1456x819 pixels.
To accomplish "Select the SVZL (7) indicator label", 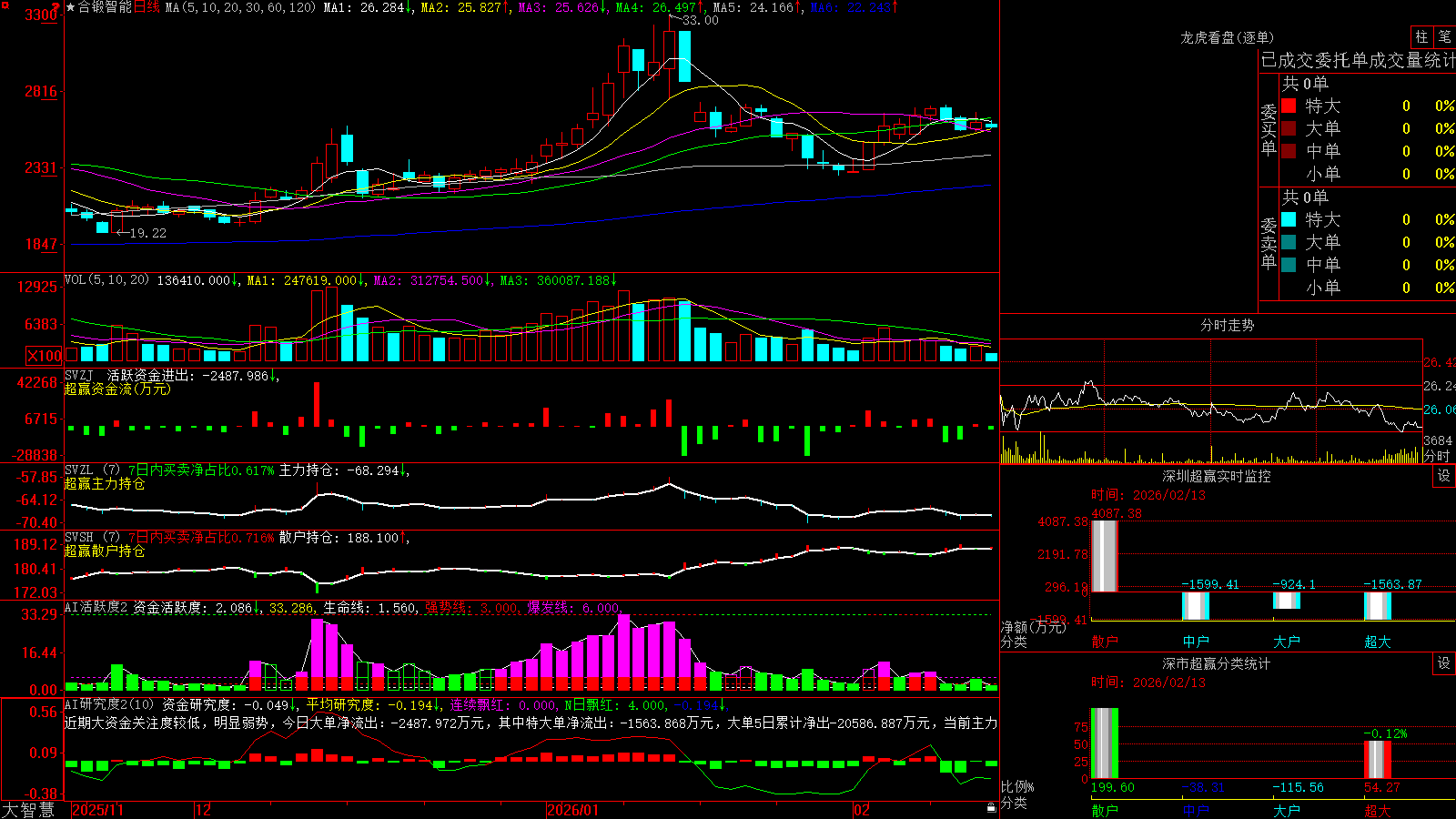I will (x=93, y=470).
